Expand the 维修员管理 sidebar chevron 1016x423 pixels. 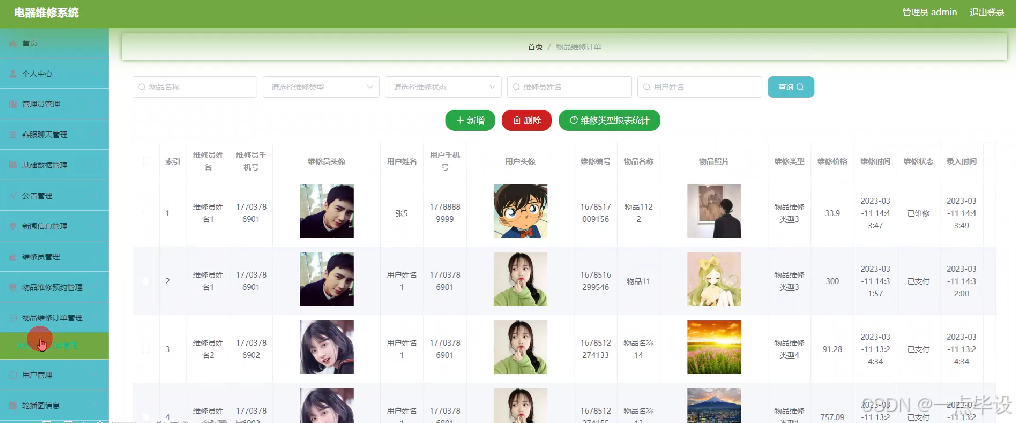[96, 257]
